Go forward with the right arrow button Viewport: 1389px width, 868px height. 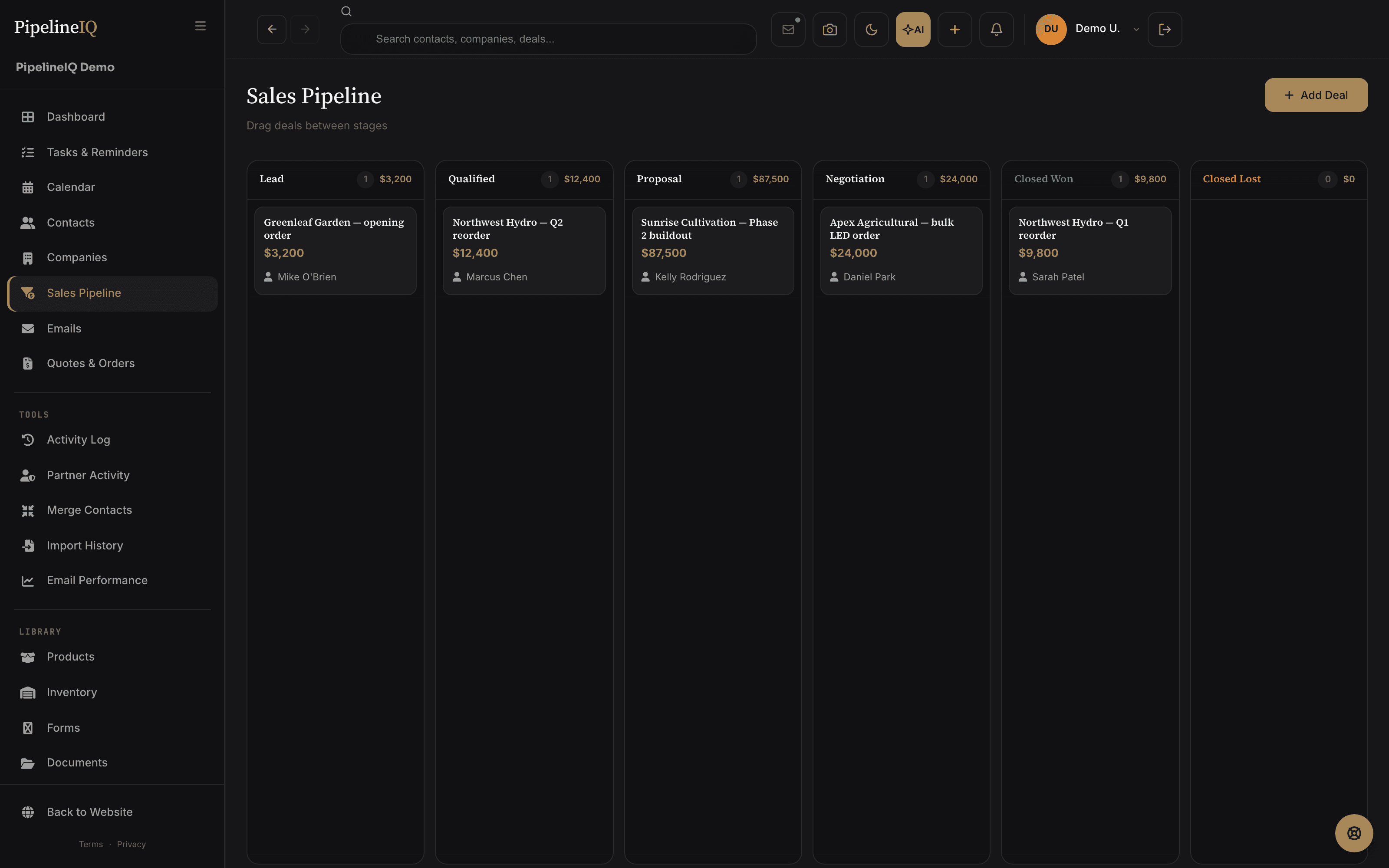tap(305, 29)
